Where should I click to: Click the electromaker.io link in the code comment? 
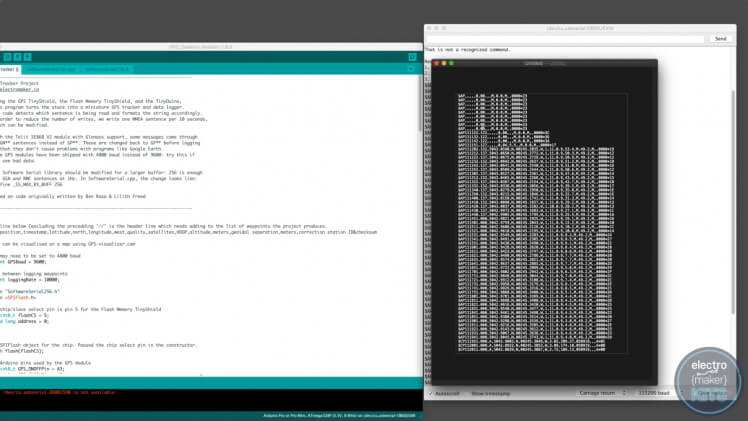coord(20,89)
